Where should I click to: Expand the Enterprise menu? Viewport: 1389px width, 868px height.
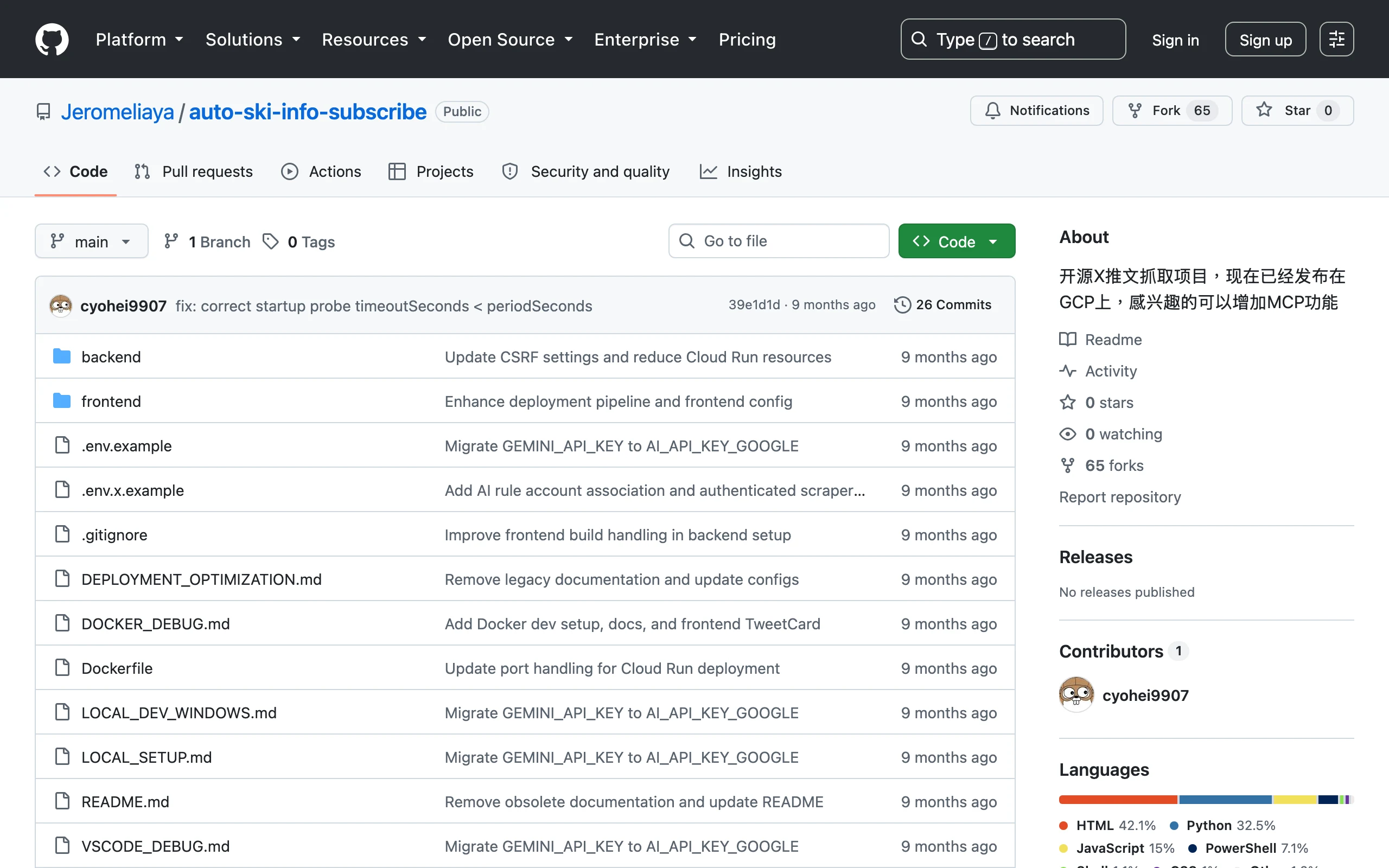click(x=646, y=39)
